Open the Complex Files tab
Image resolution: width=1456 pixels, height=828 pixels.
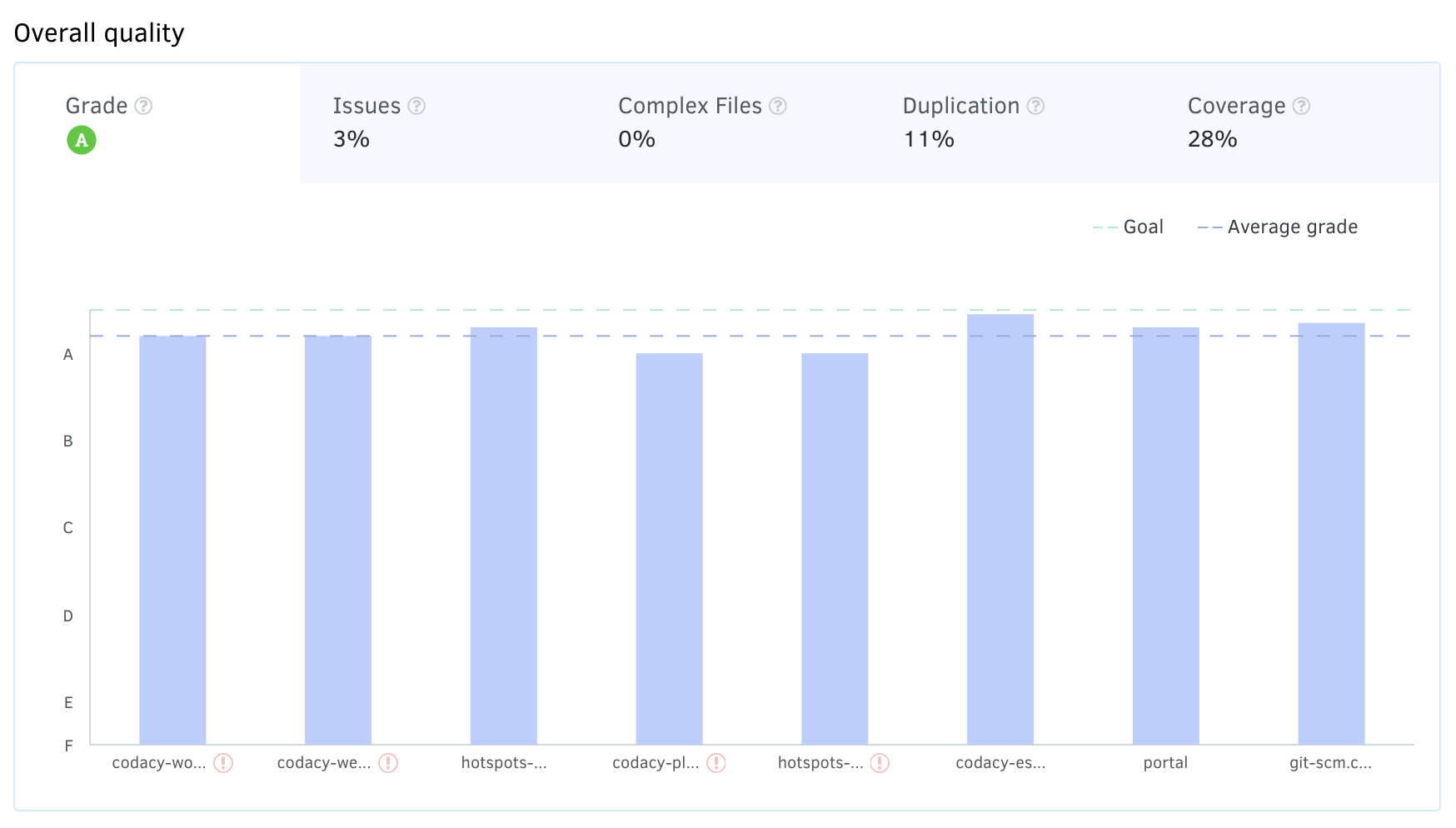pyautogui.click(x=726, y=122)
